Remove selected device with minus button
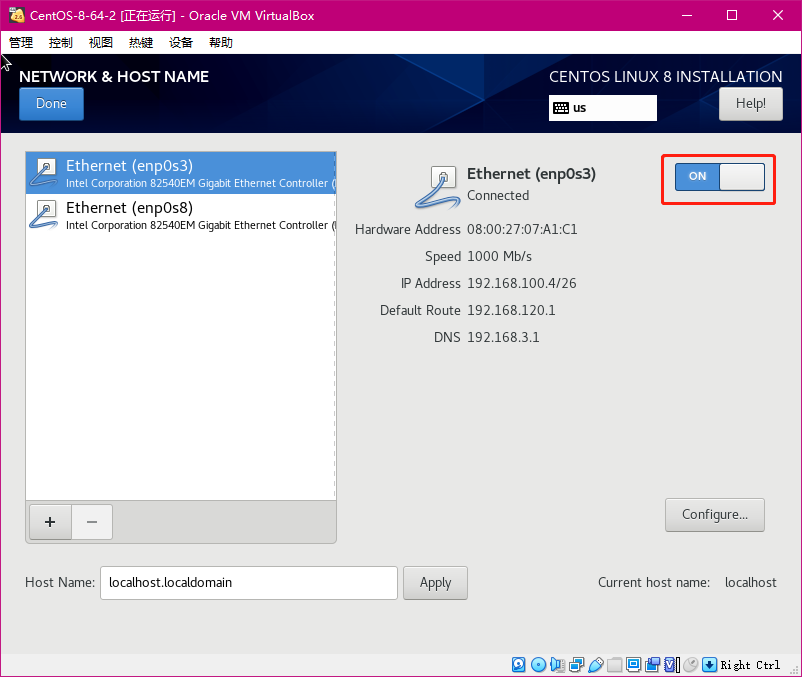Screen dimensions: 802x677 (92, 522)
